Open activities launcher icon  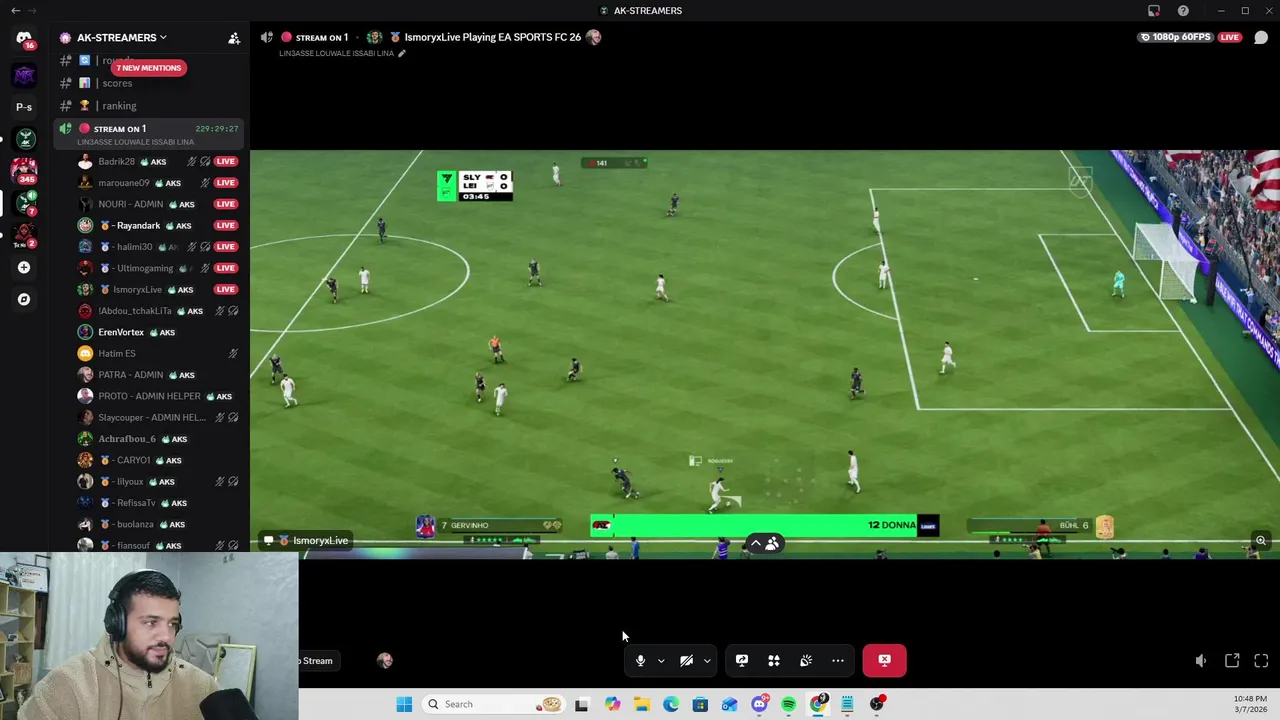pyautogui.click(x=774, y=660)
